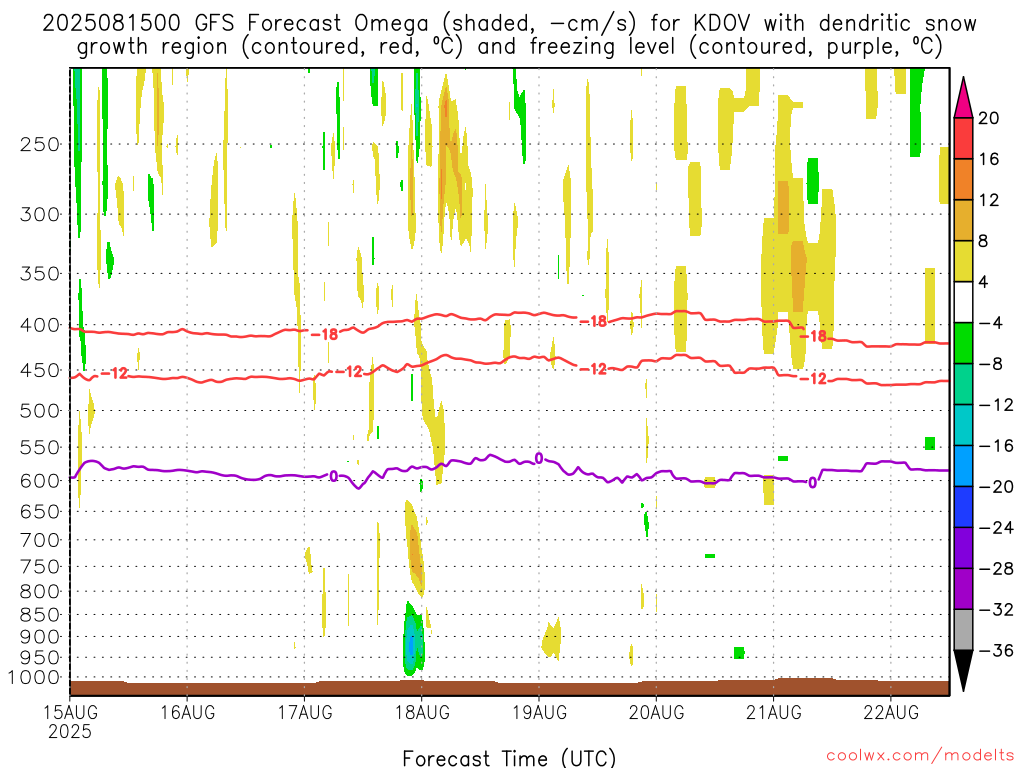The image size is (1024, 768).
Task: Click the coolwx.com/modelts link text
Action: click(919, 756)
